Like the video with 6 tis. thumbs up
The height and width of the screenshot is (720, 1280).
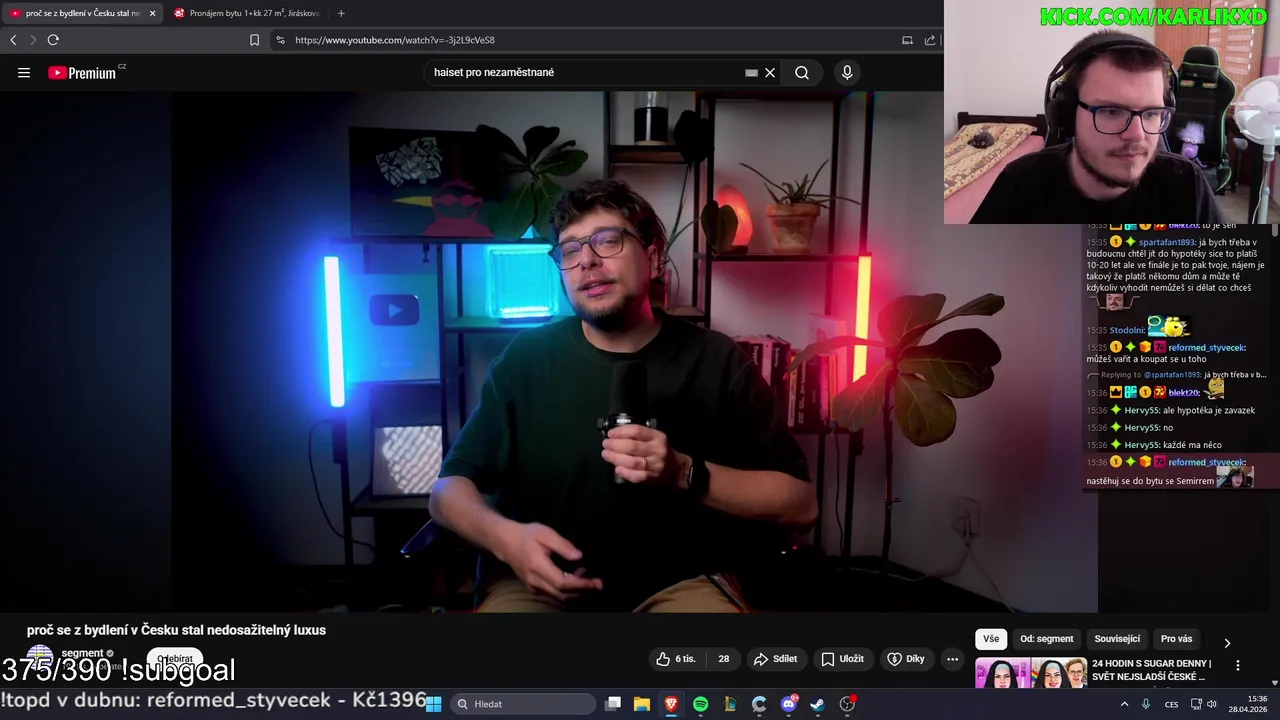pyautogui.click(x=675, y=659)
